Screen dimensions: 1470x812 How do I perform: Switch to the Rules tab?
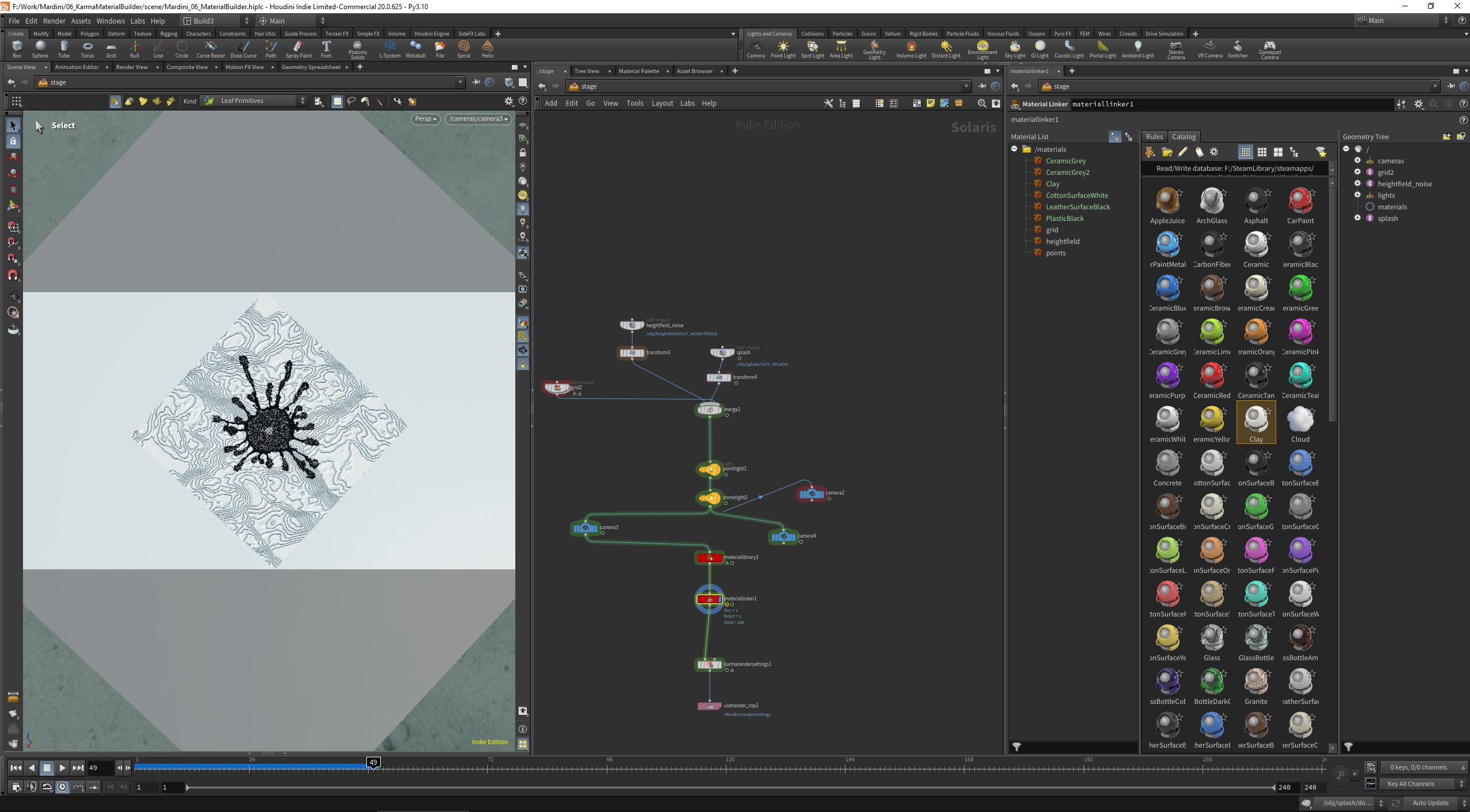[x=1154, y=137]
